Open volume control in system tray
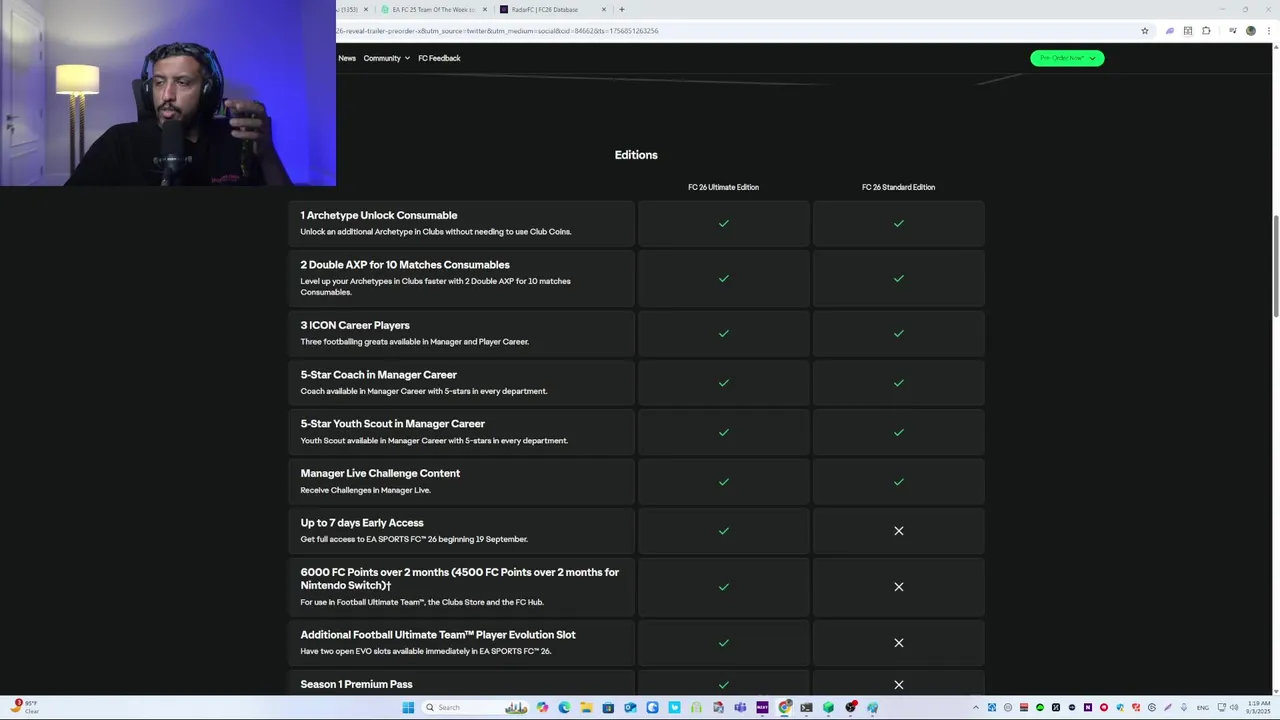Screen dimensions: 1280x720 pos(1234,708)
